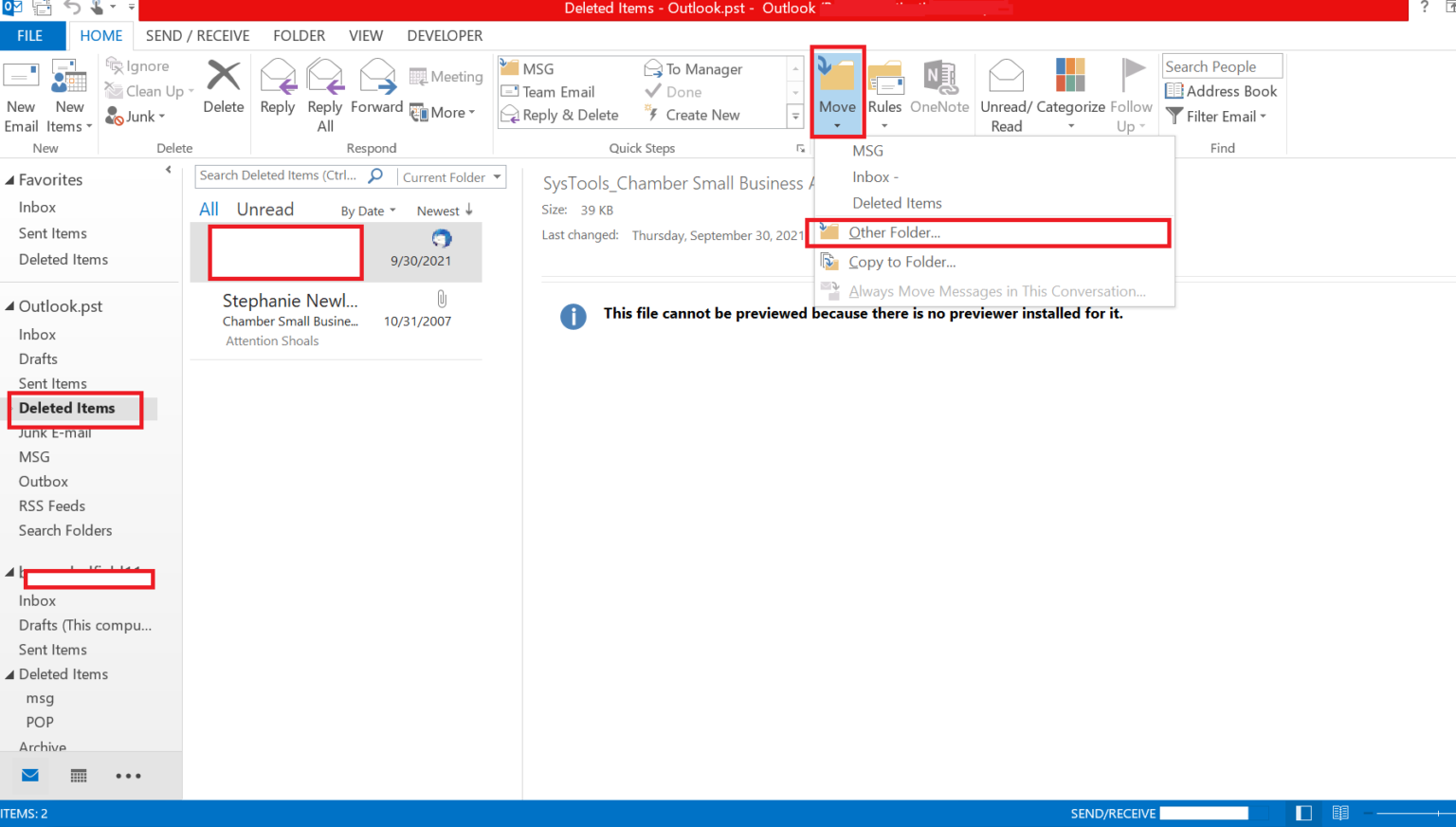The height and width of the screenshot is (827, 1456).
Task: Select the Done quick step
Action: 673,92
